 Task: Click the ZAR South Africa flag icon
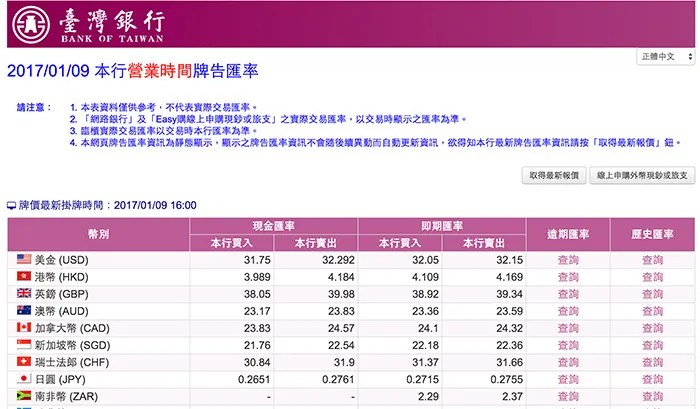click(24, 396)
